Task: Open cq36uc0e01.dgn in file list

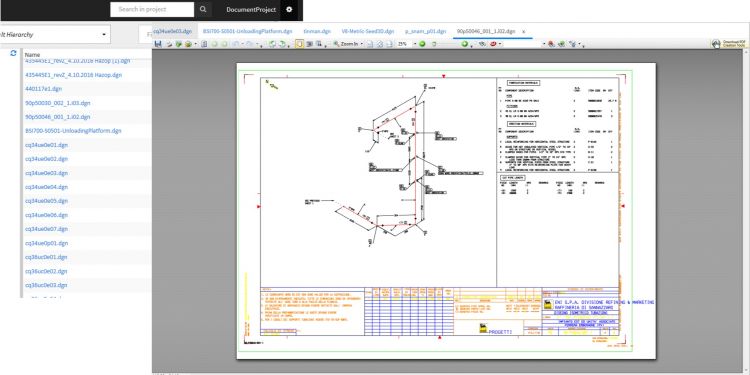Action: click(46, 257)
